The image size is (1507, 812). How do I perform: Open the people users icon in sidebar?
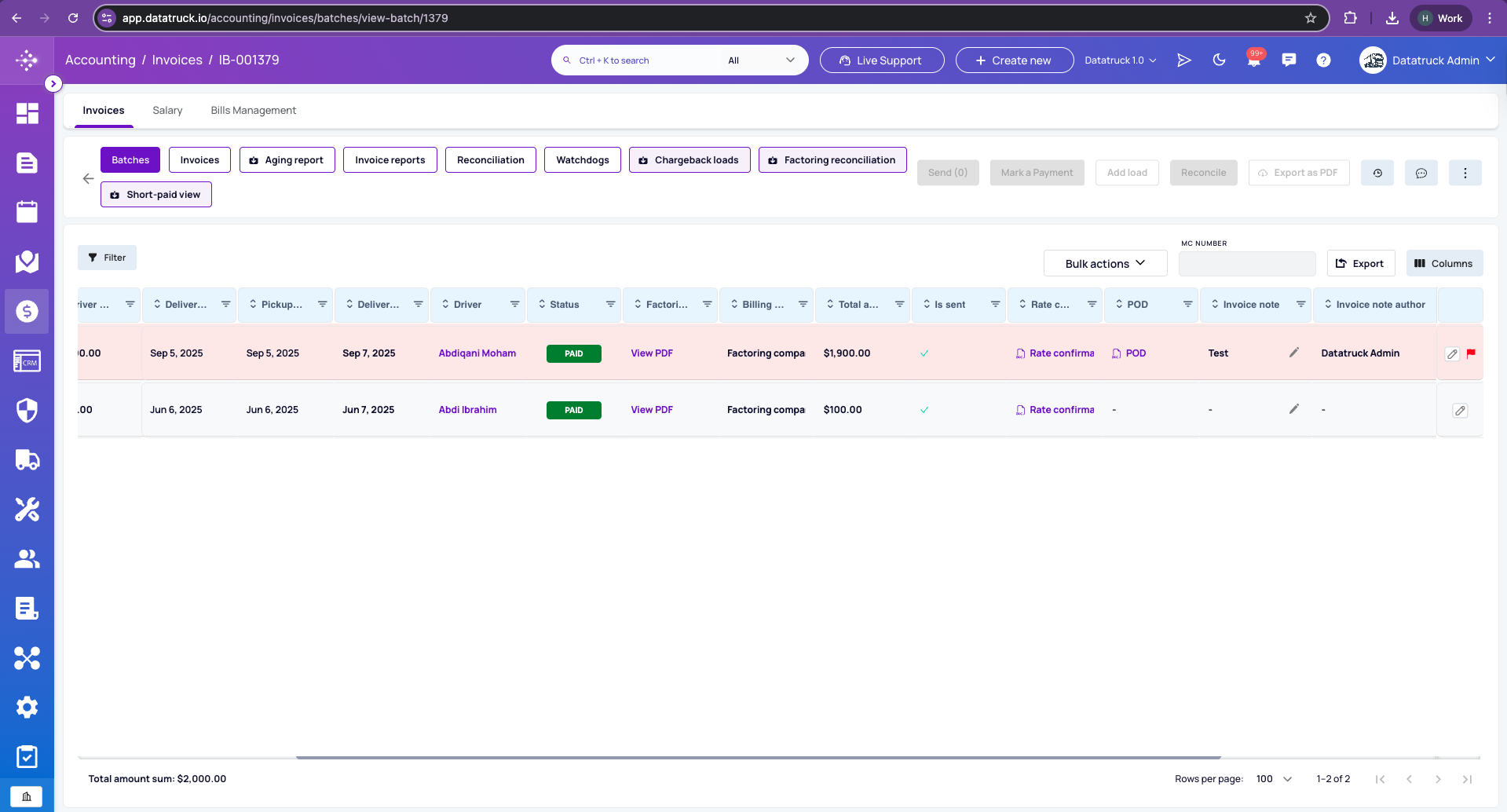(27, 558)
